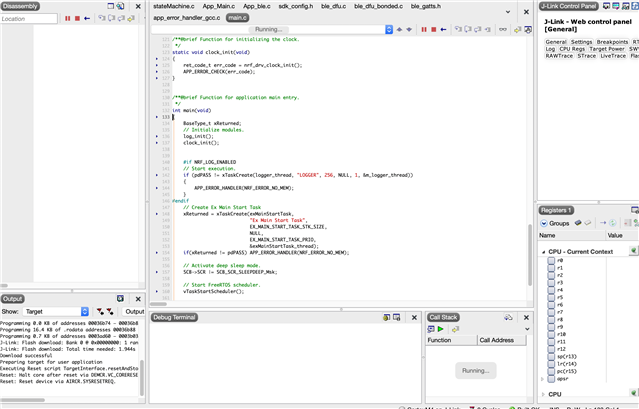This screenshot has width=639, height=409.
Task: Click the Function column header in Call Stack
Action: pos(451,340)
